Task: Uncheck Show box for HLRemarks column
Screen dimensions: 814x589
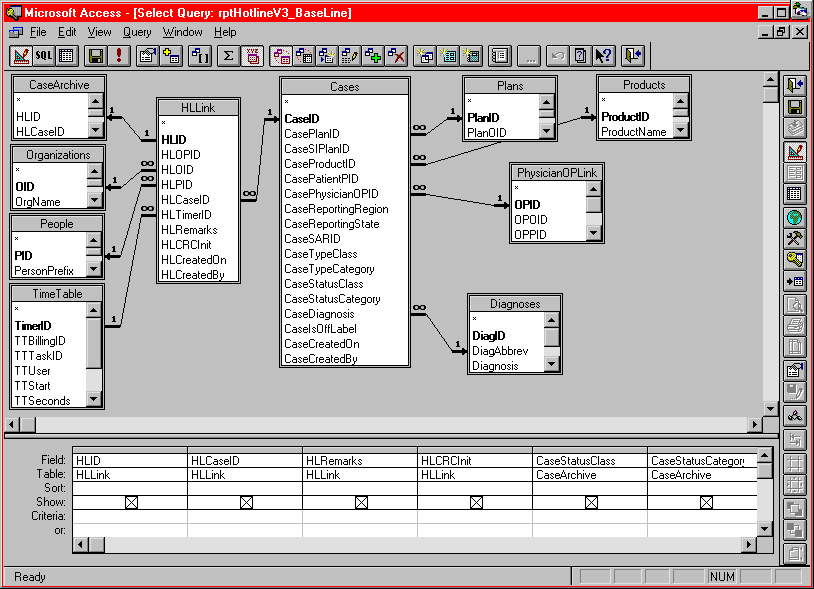Action: point(361,502)
